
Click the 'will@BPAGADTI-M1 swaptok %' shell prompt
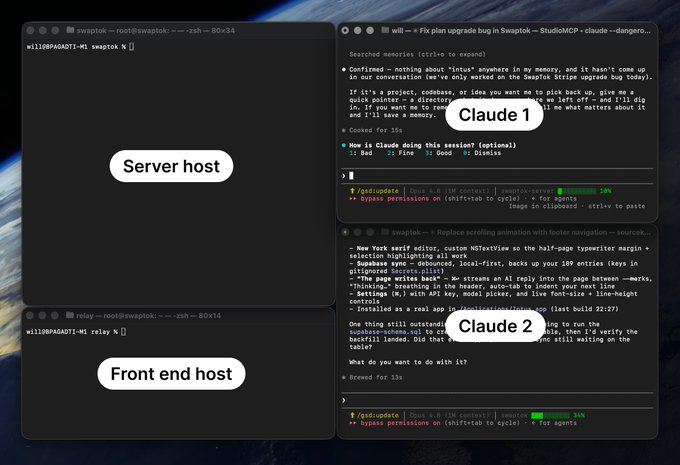click(76, 46)
